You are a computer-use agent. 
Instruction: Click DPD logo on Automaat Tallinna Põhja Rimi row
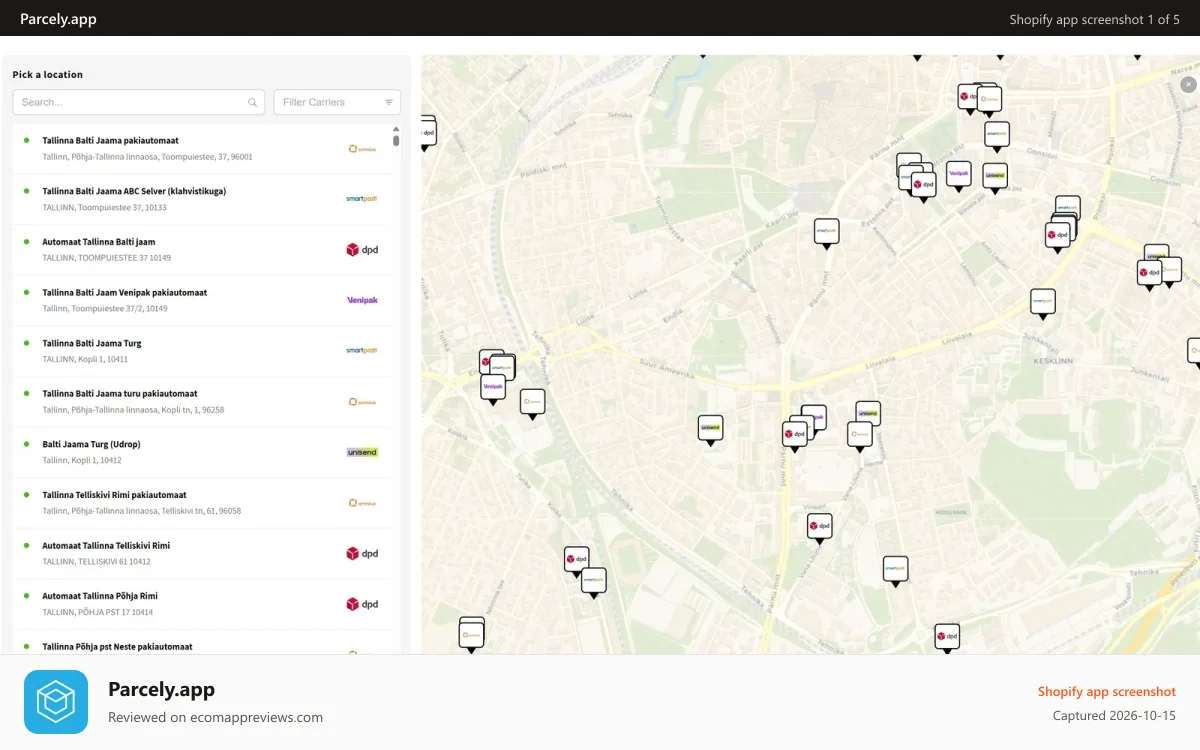pyautogui.click(x=361, y=604)
